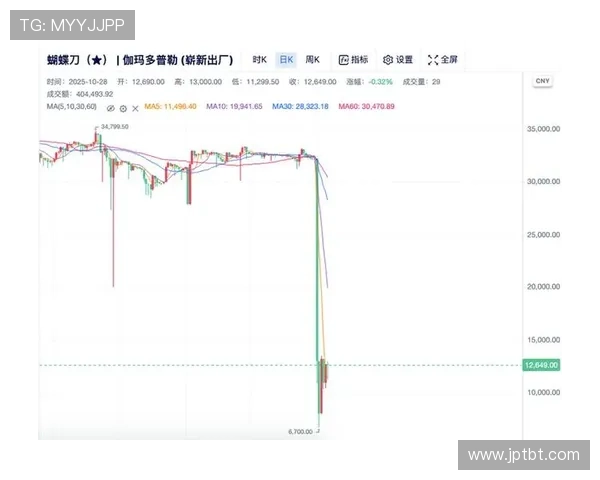Click the open price 12,690.00
Viewport: 600px width, 480px height.
(148, 82)
